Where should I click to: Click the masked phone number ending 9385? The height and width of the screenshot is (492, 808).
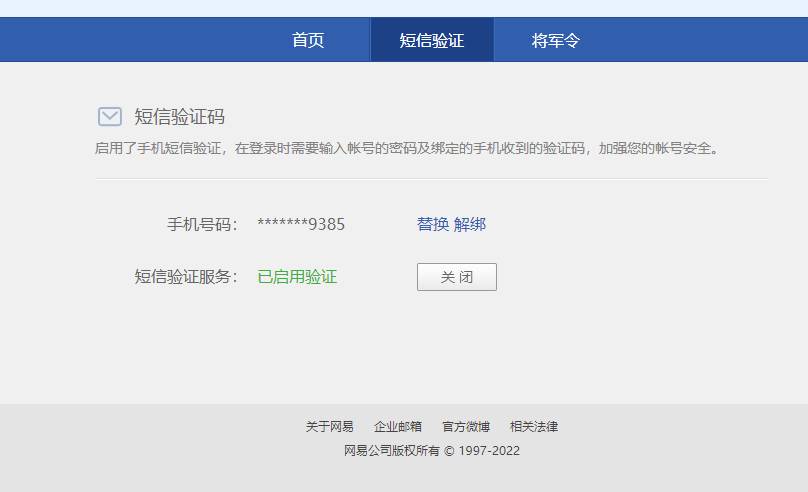pyautogui.click(x=301, y=224)
